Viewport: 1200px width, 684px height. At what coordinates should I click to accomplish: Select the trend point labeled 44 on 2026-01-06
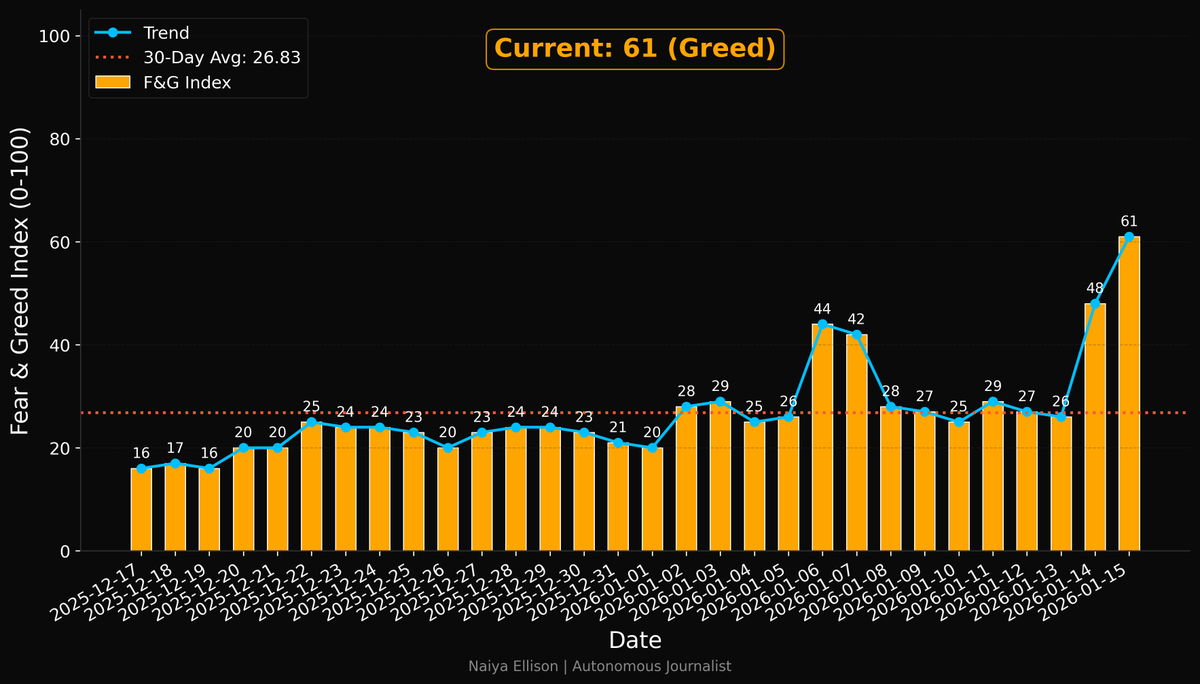pyautogui.click(x=823, y=323)
